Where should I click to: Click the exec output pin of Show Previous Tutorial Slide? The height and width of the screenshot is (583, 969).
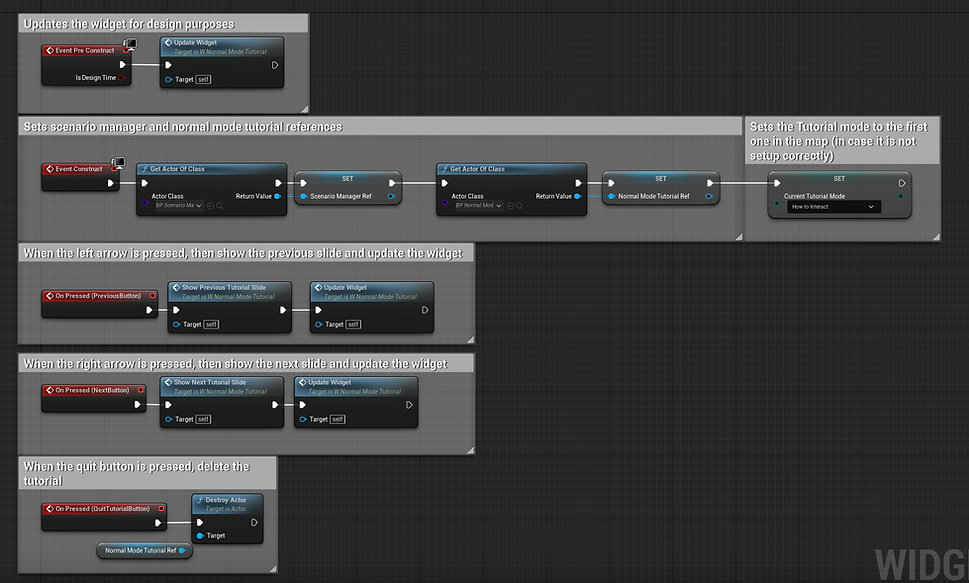(283, 310)
